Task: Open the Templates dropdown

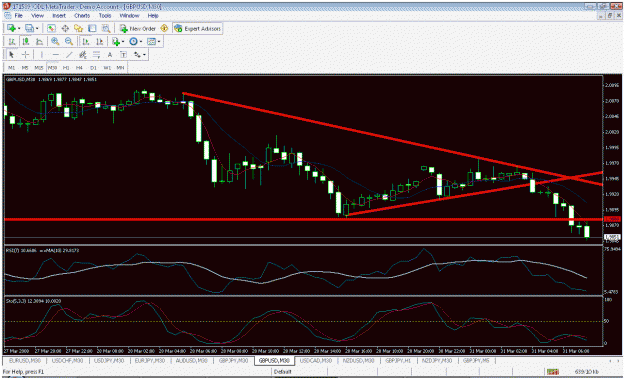Action: [159, 41]
